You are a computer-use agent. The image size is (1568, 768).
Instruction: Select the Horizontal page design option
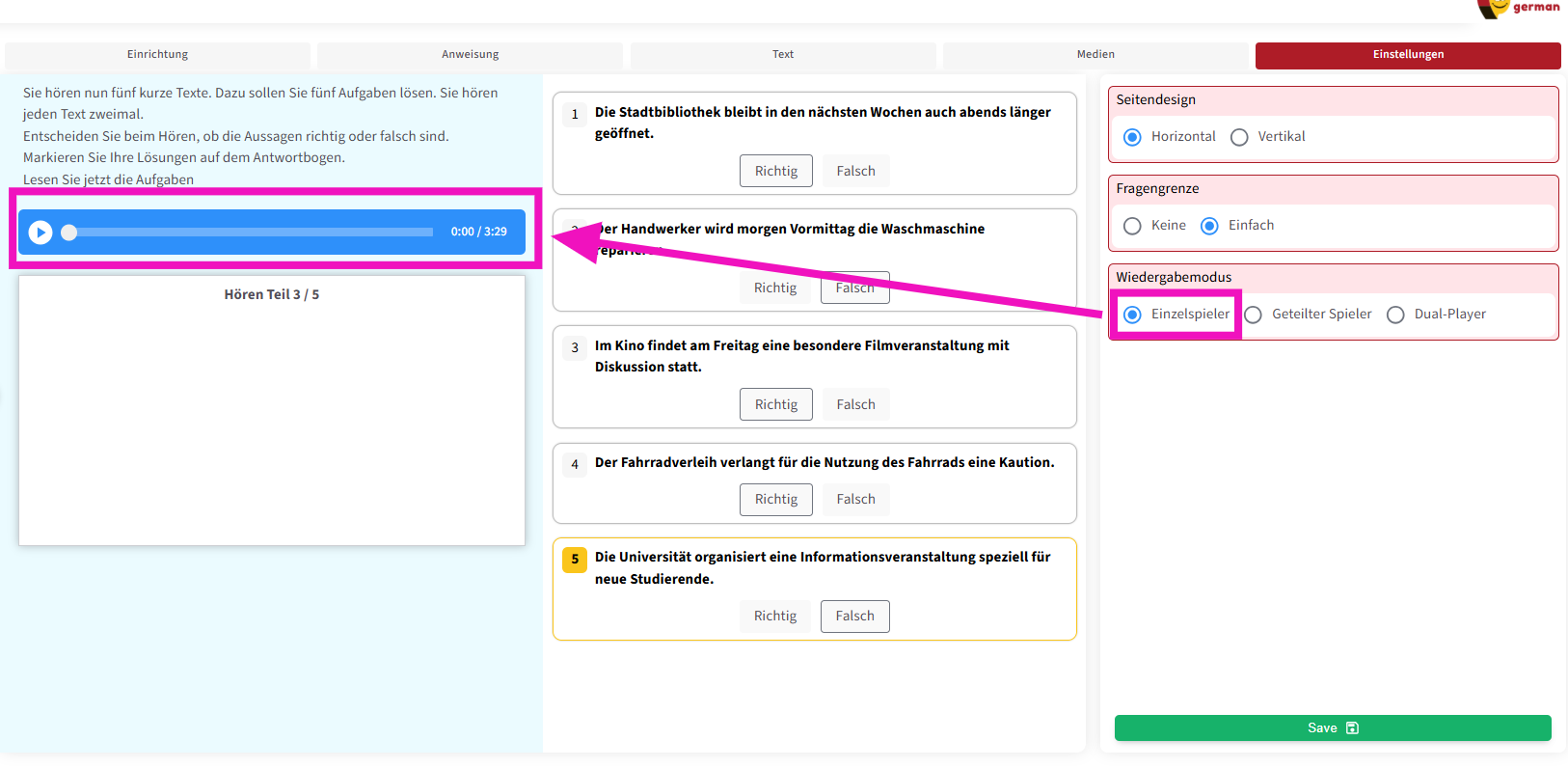tap(1133, 137)
